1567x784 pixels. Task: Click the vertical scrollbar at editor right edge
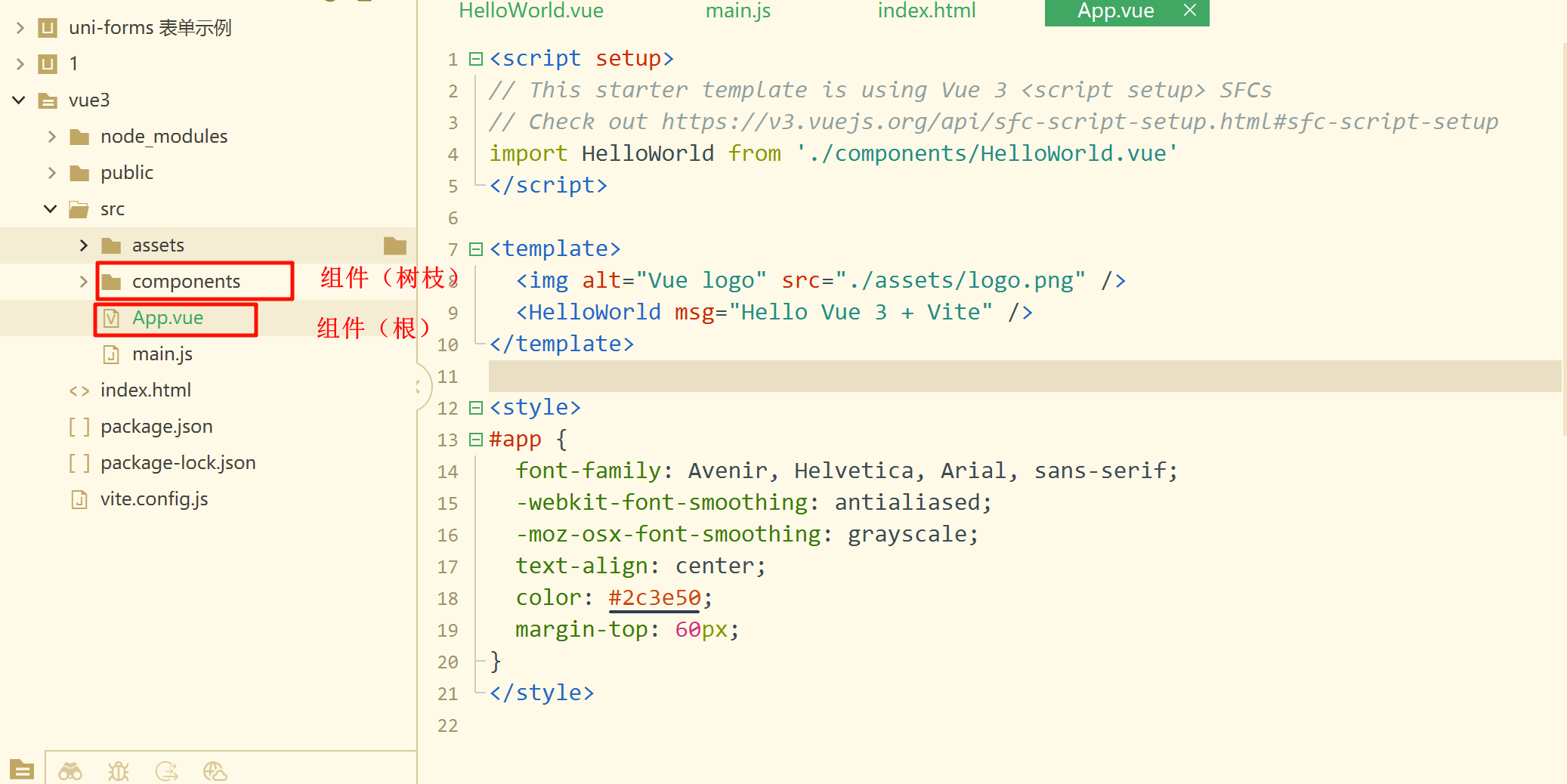click(1563, 227)
